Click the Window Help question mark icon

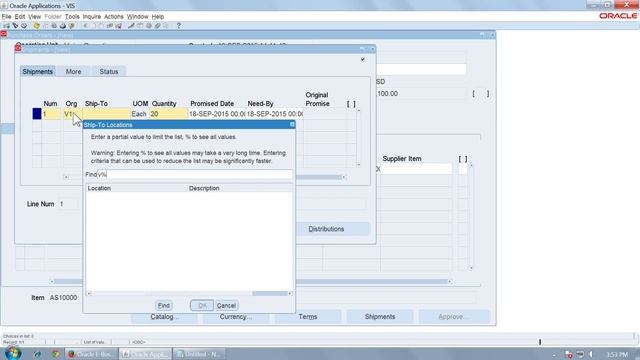178,26
